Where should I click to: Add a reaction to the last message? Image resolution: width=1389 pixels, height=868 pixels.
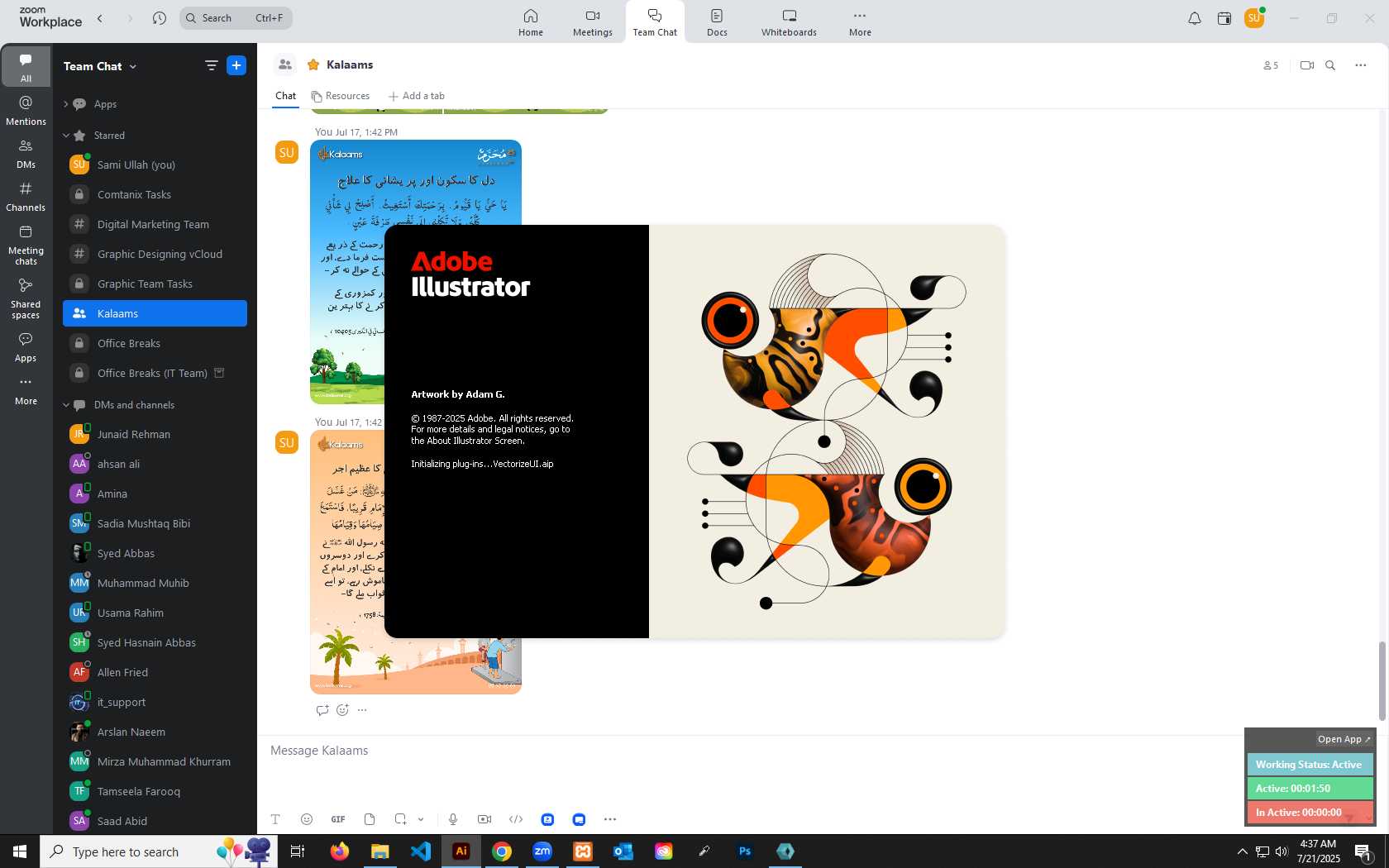pos(342,710)
